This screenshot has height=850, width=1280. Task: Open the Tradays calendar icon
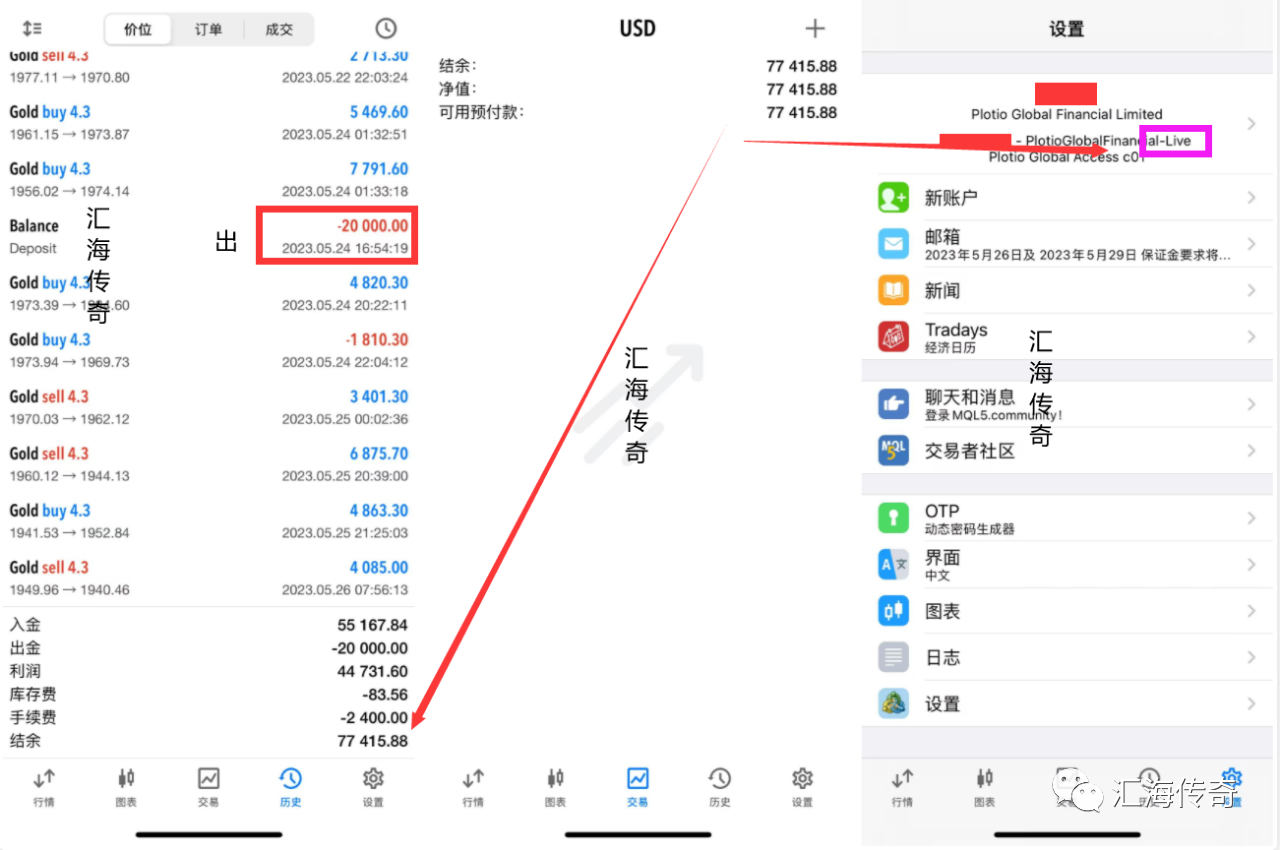tap(893, 337)
